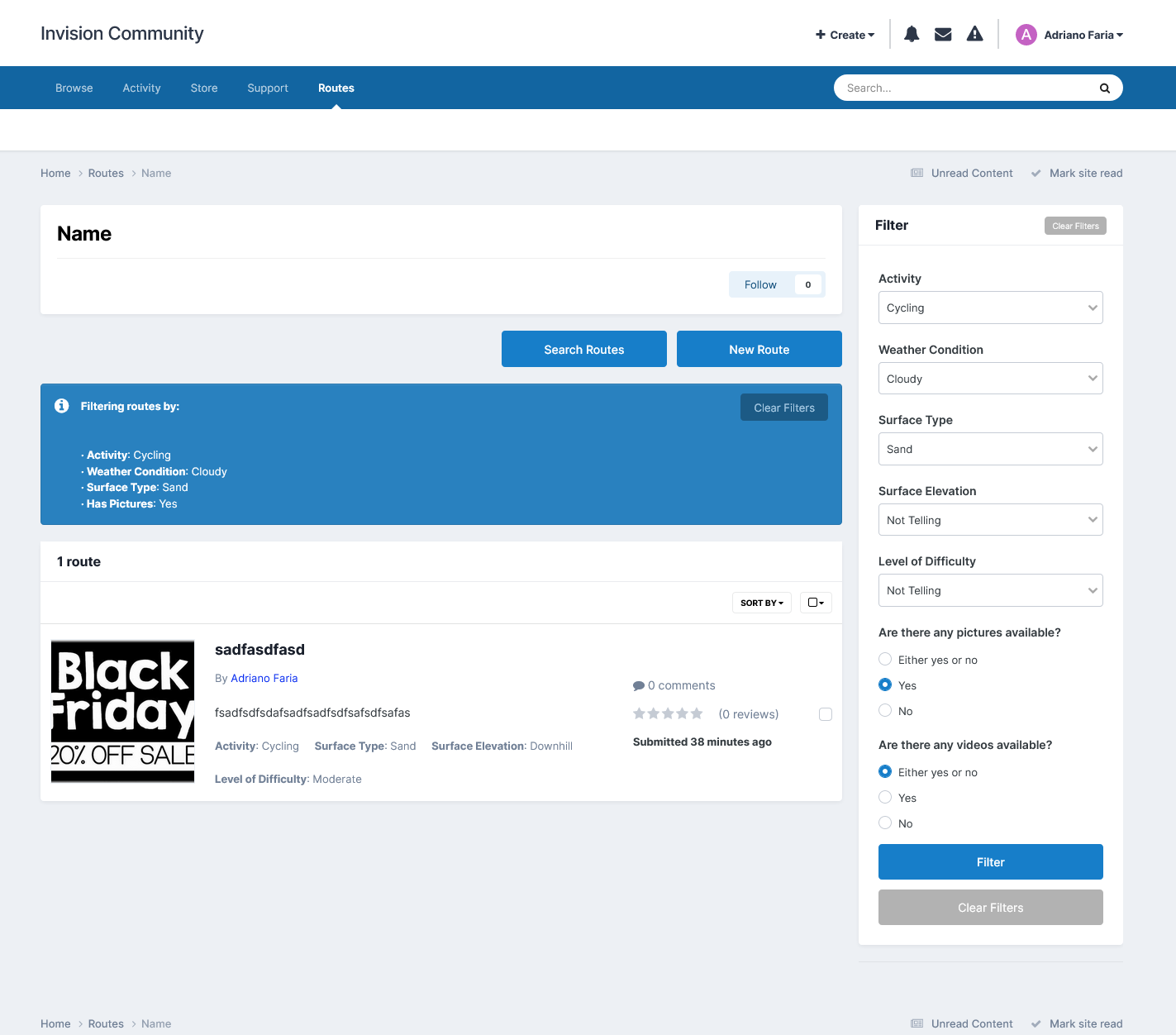The width and height of the screenshot is (1176, 1035).
Task: Click the Adriano Faria avatar icon
Action: pos(1026,35)
